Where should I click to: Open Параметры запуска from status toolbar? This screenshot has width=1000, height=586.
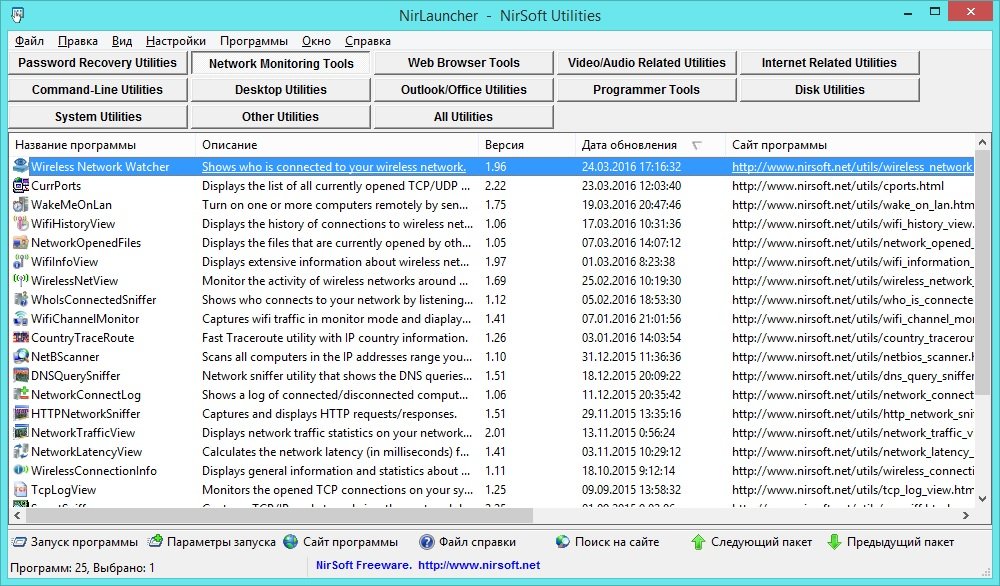point(156,542)
